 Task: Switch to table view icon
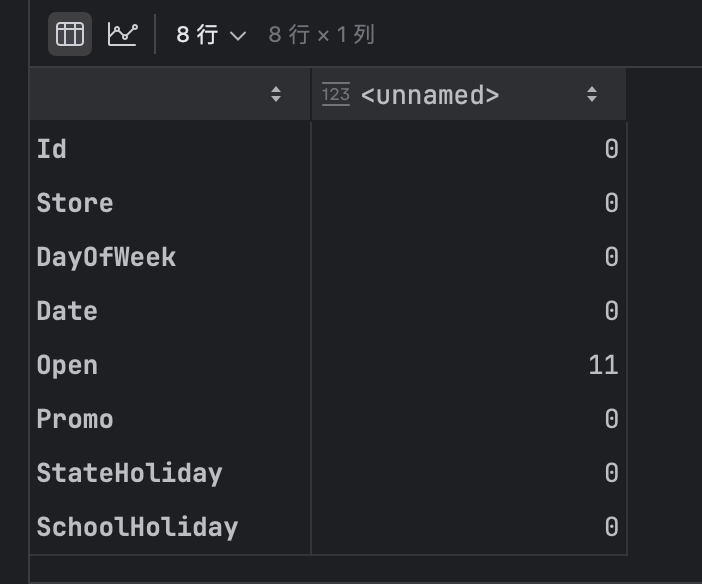70,34
